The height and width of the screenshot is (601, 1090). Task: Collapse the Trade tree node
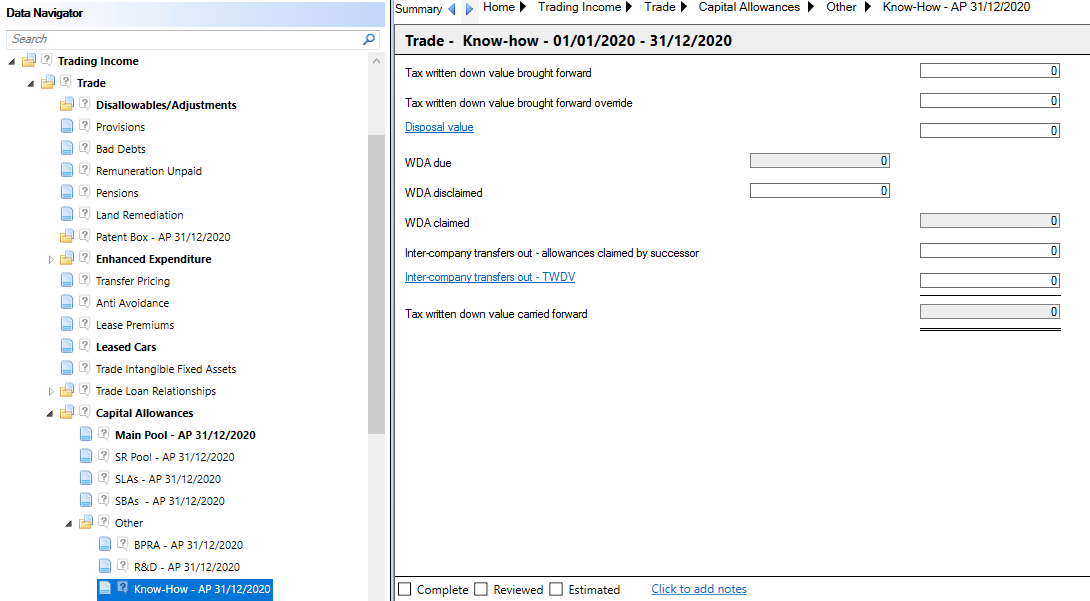pos(31,84)
